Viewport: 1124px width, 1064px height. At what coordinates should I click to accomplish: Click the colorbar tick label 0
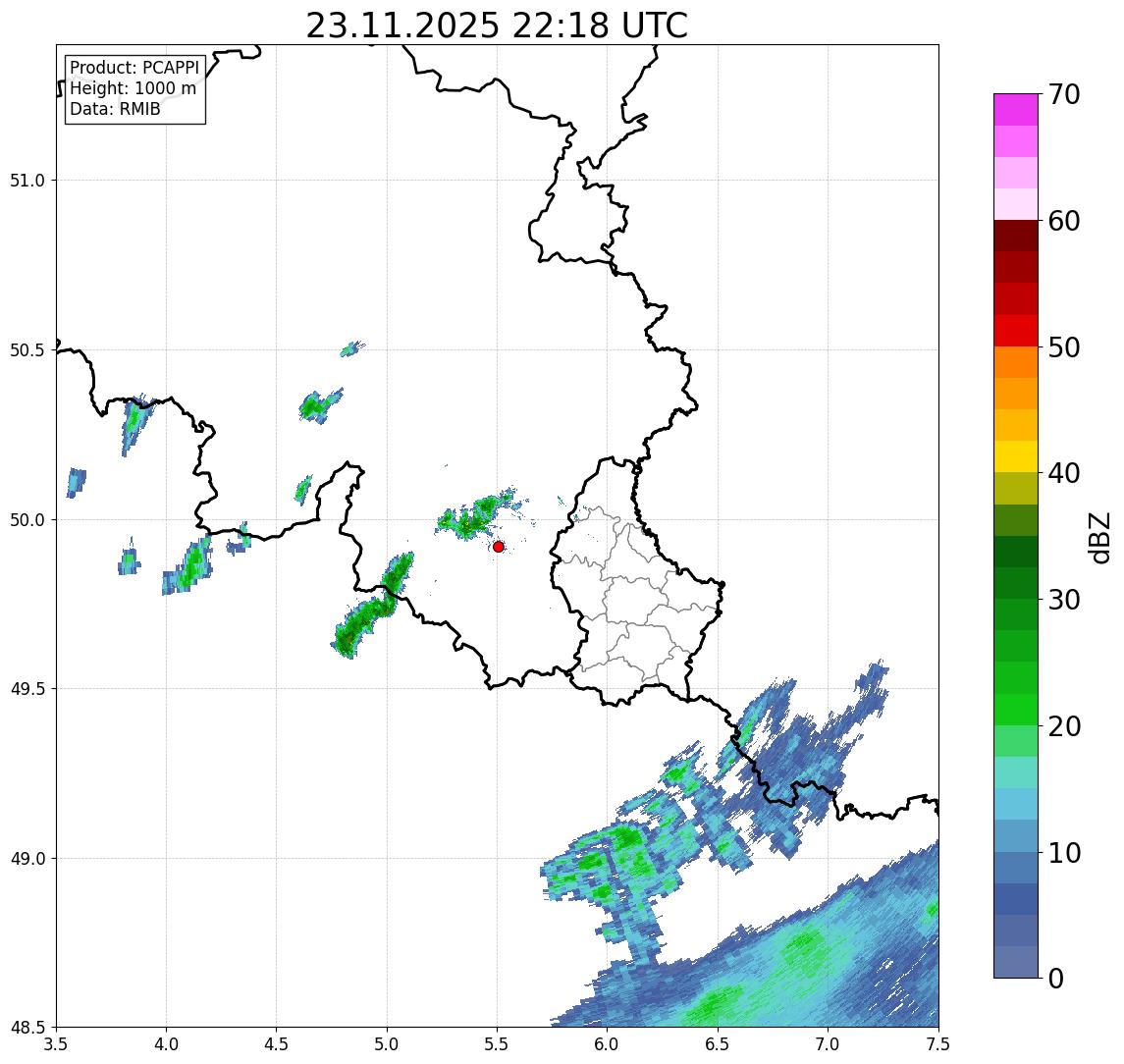[1056, 978]
